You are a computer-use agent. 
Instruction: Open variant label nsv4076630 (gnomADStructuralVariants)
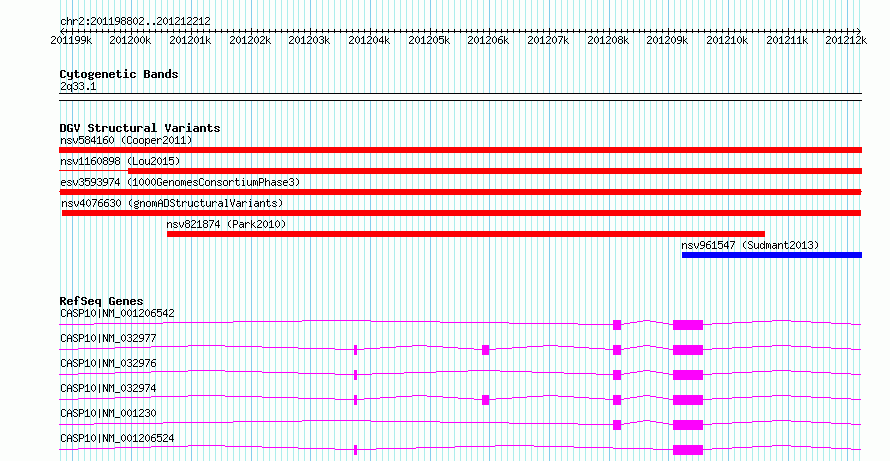pyautogui.click(x=173, y=203)
